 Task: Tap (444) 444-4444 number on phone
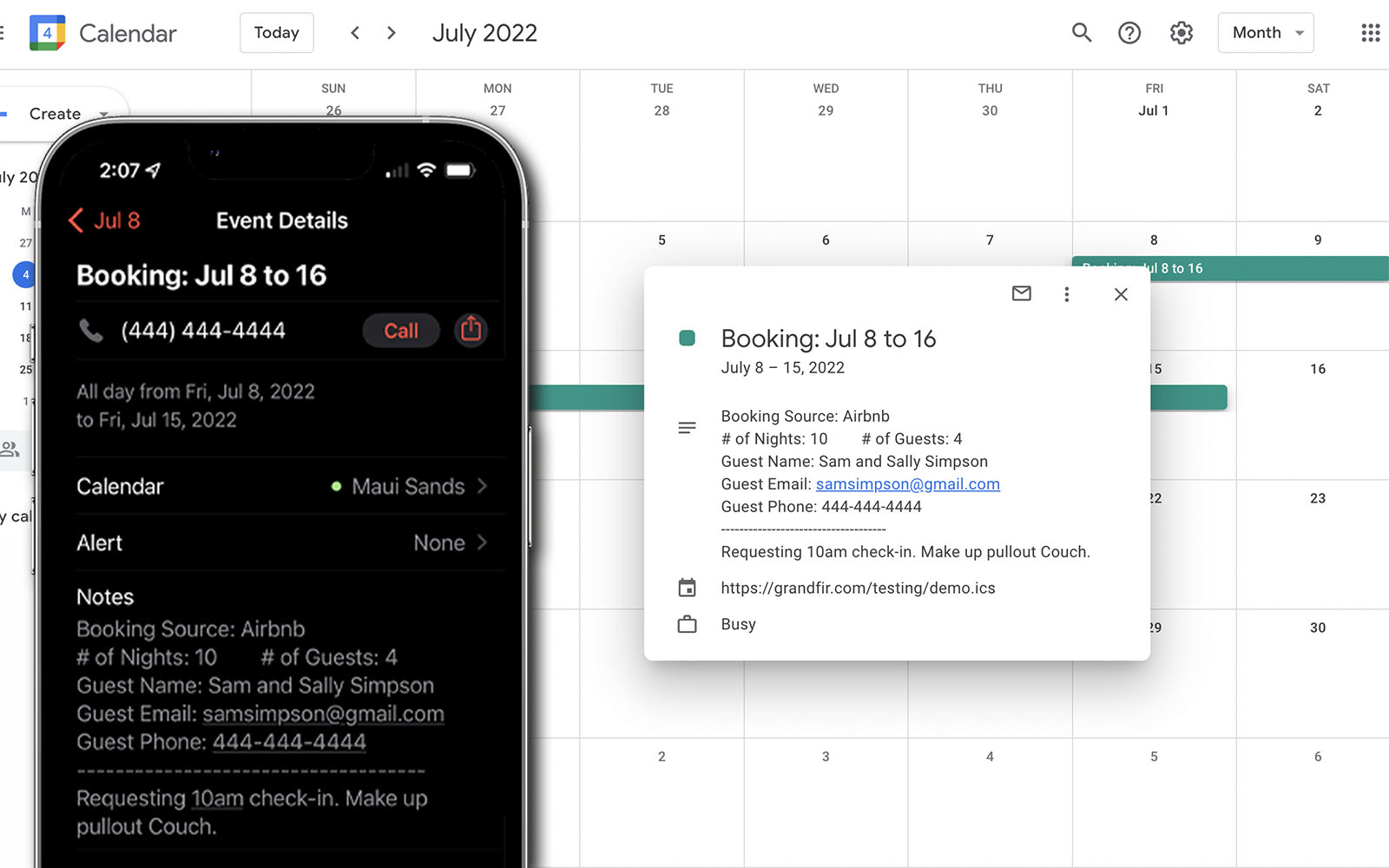click(203, 331)
